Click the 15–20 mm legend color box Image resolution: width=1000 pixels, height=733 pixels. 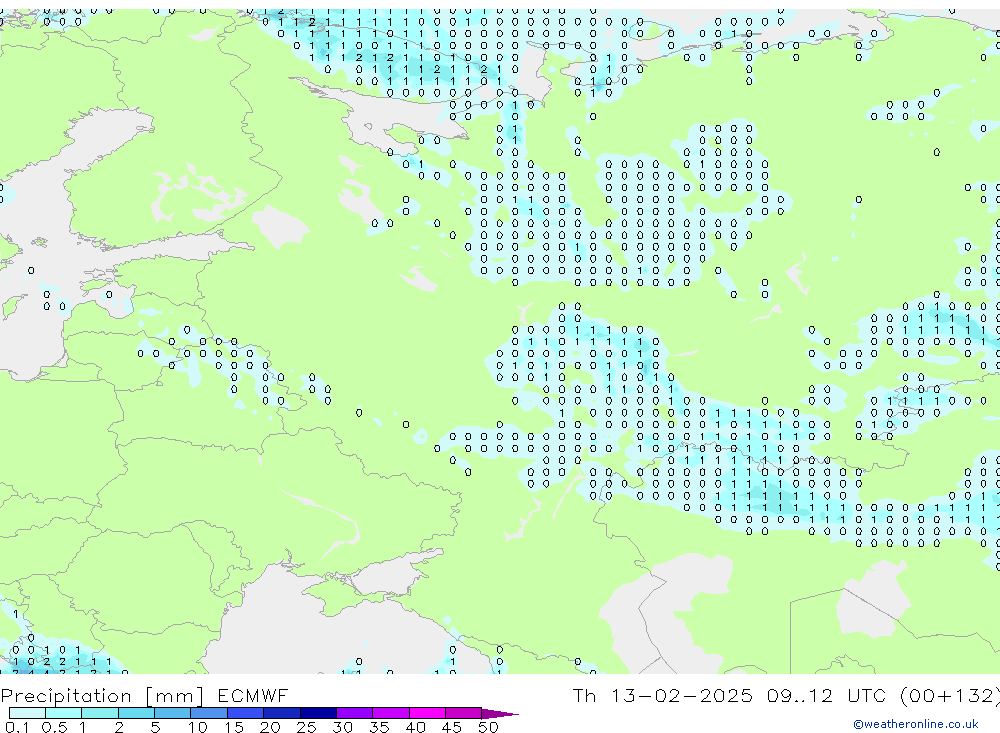(x=245, y=713)
